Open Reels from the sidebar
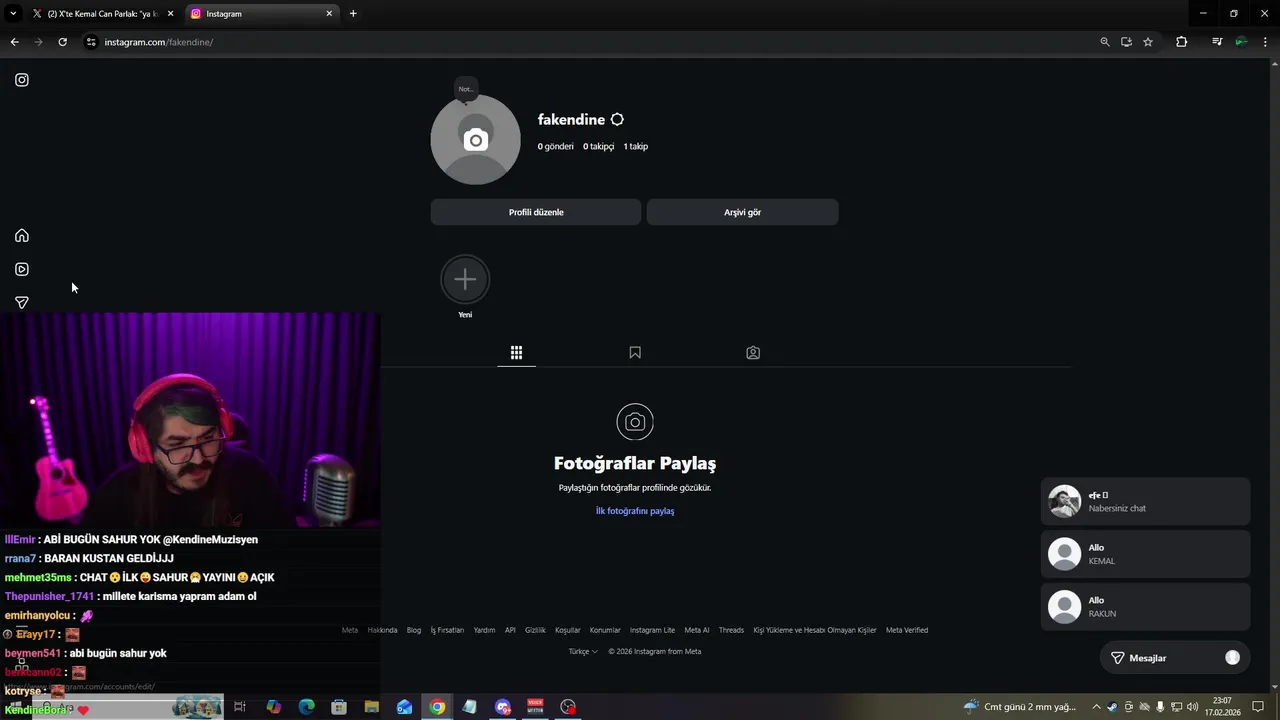Viewport: 1280px width, 720px height. tap(22, 269)
